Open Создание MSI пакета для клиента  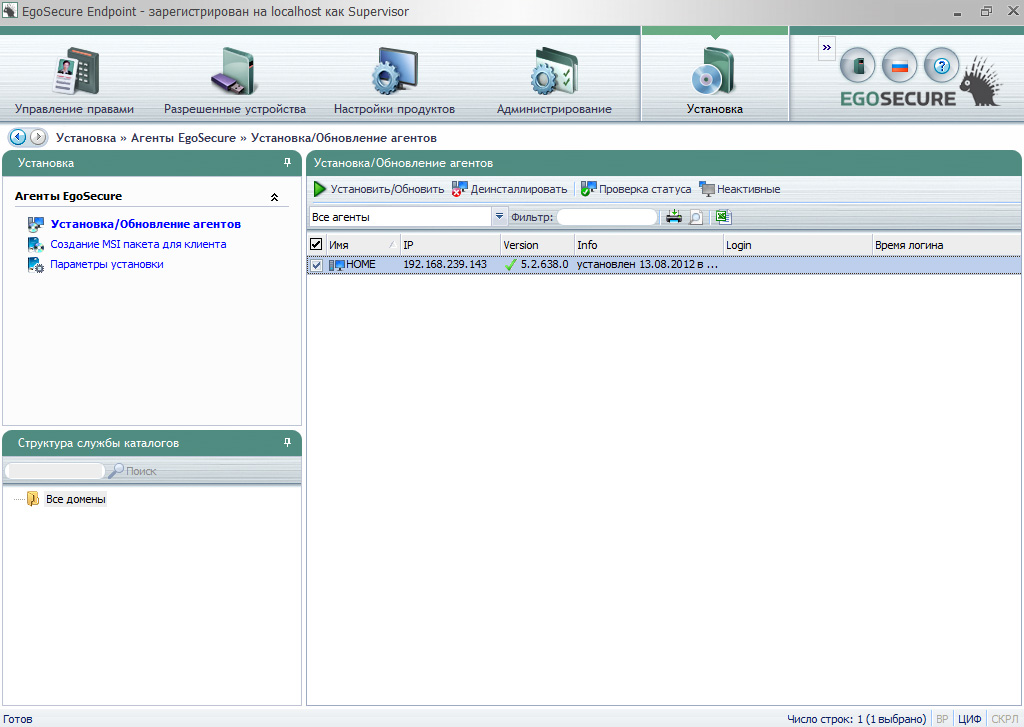[138, 244]
